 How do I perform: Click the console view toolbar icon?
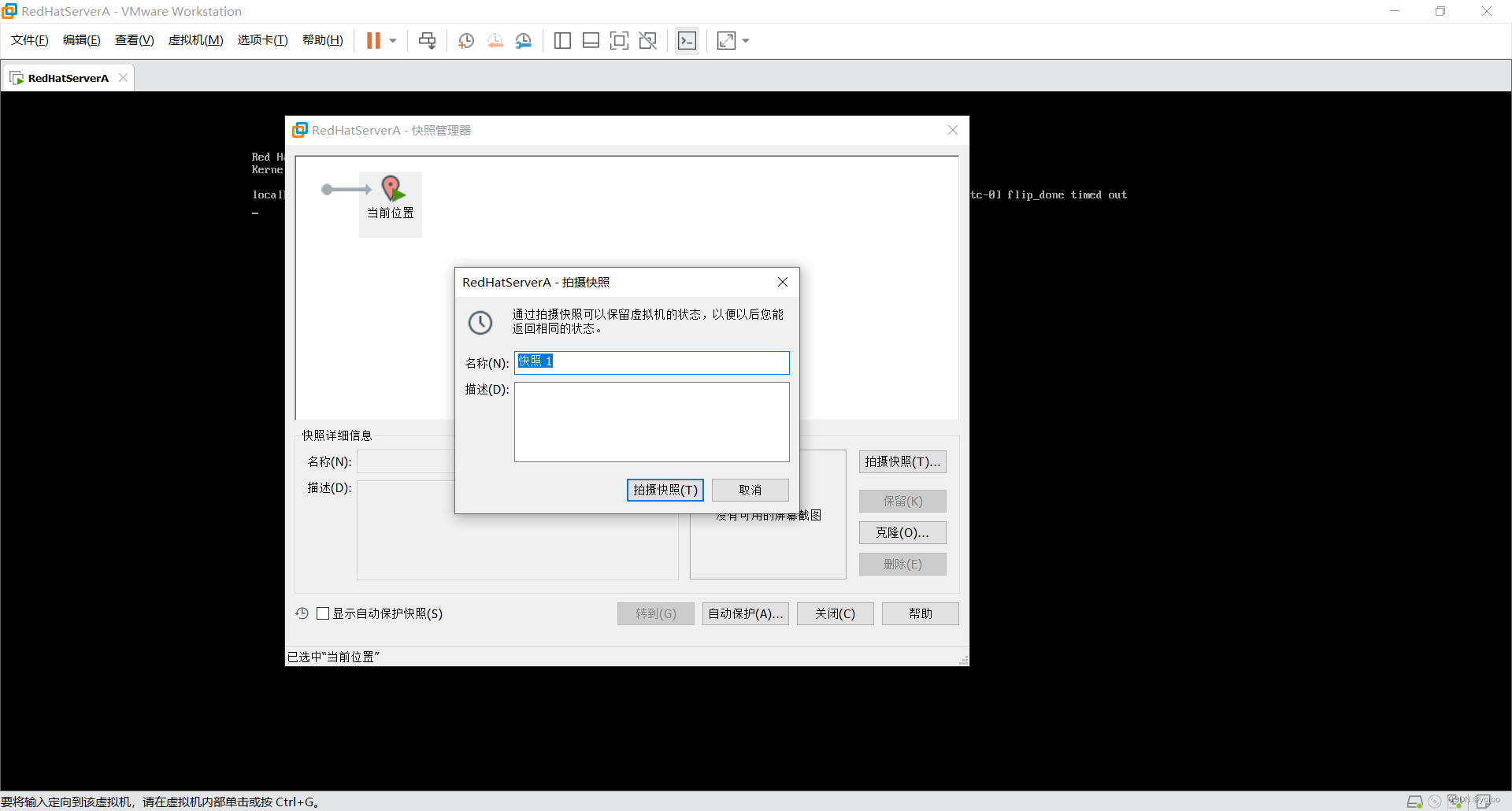pyautogui.click(x=687, y=41)
